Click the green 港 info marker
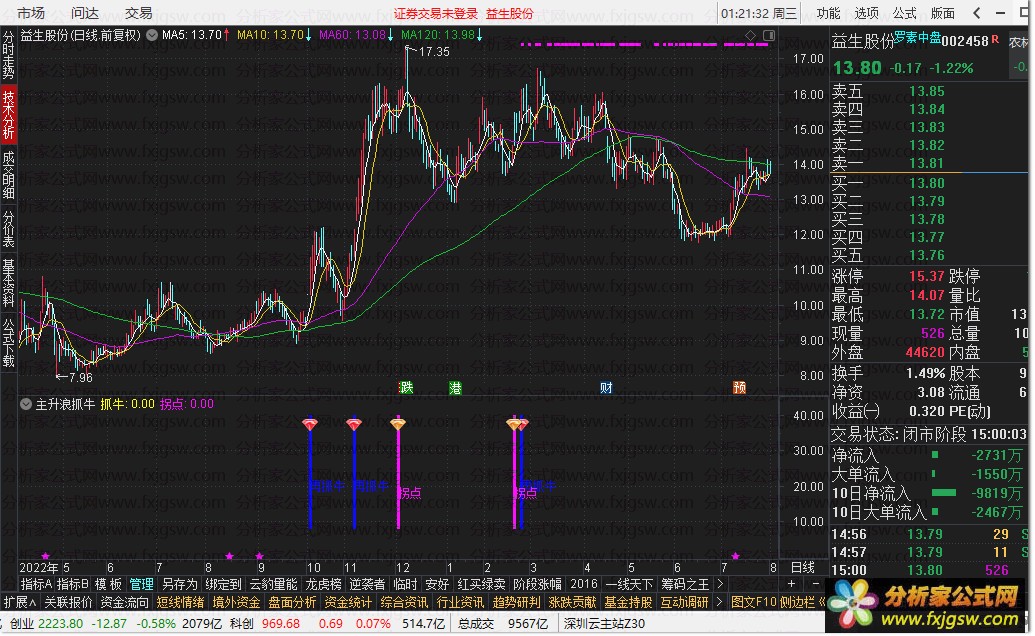The image size is (1035, 636). point(455,387)
